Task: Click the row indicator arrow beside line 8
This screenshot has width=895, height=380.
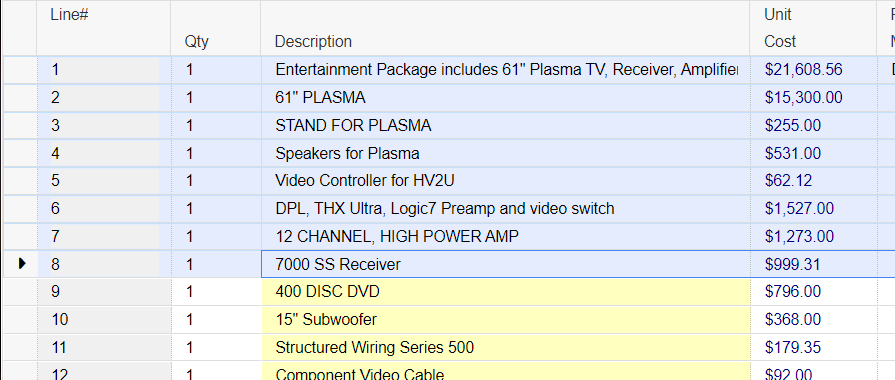Action: [22, 264]
